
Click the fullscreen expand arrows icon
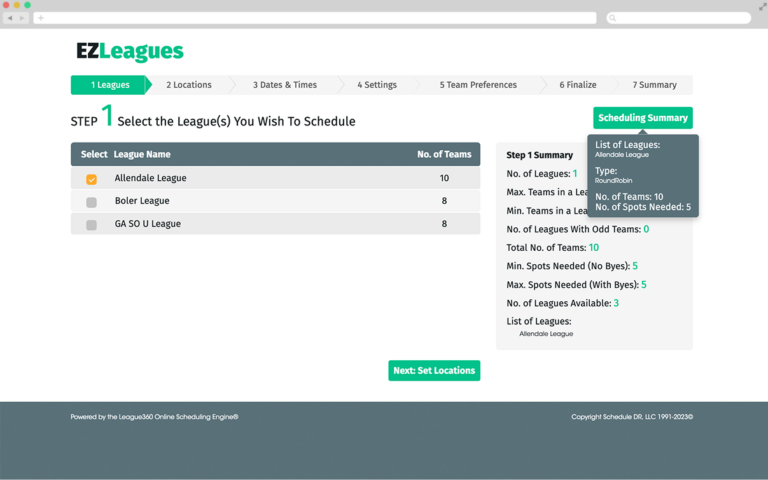(762, 6)
